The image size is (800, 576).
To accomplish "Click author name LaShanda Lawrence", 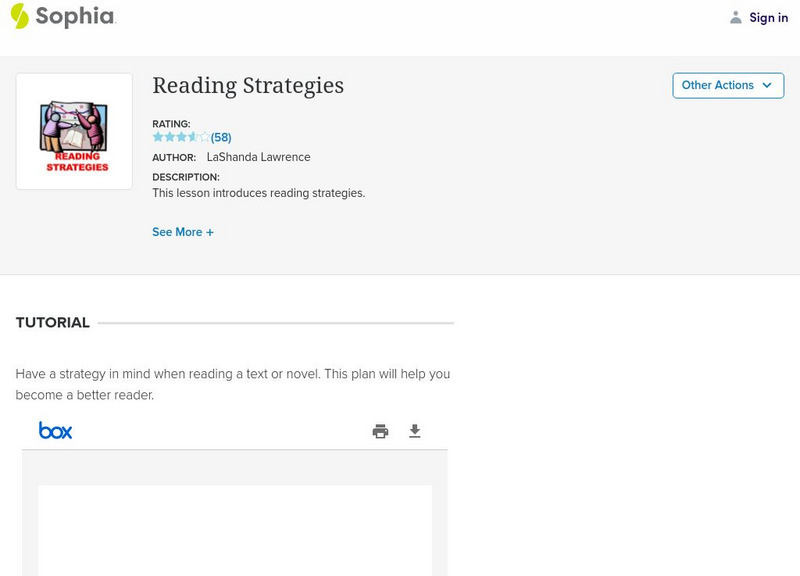I will click(x=258, y=157).
